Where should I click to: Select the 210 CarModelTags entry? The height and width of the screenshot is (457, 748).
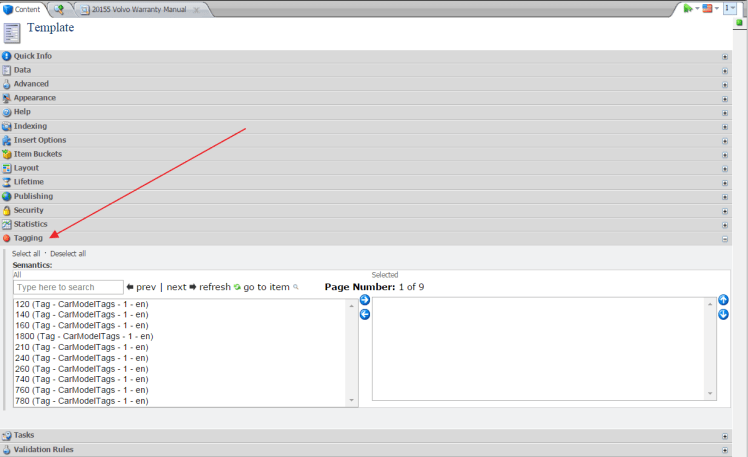click(82, 347)
